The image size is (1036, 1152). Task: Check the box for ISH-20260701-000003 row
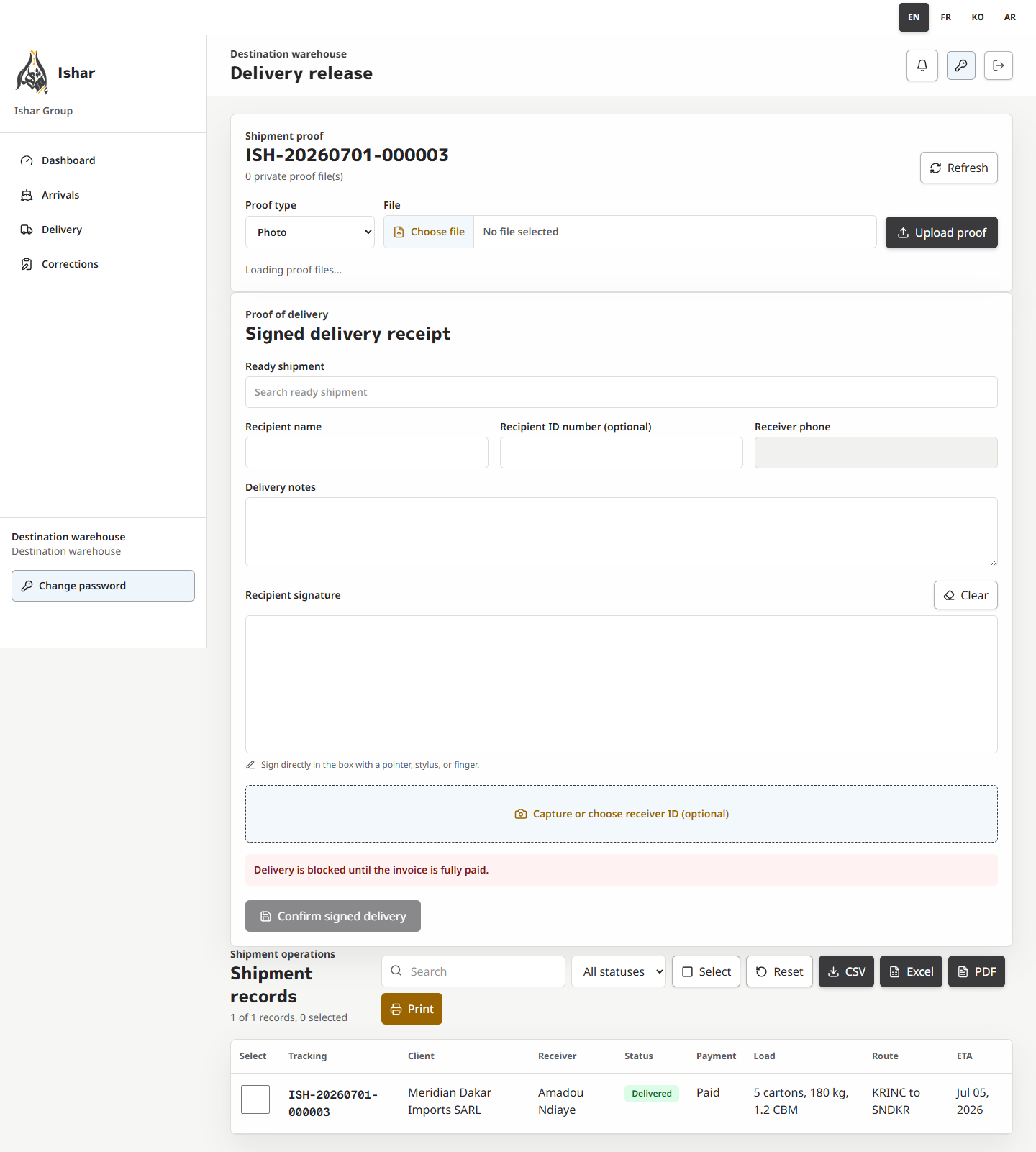(255, 1099)
